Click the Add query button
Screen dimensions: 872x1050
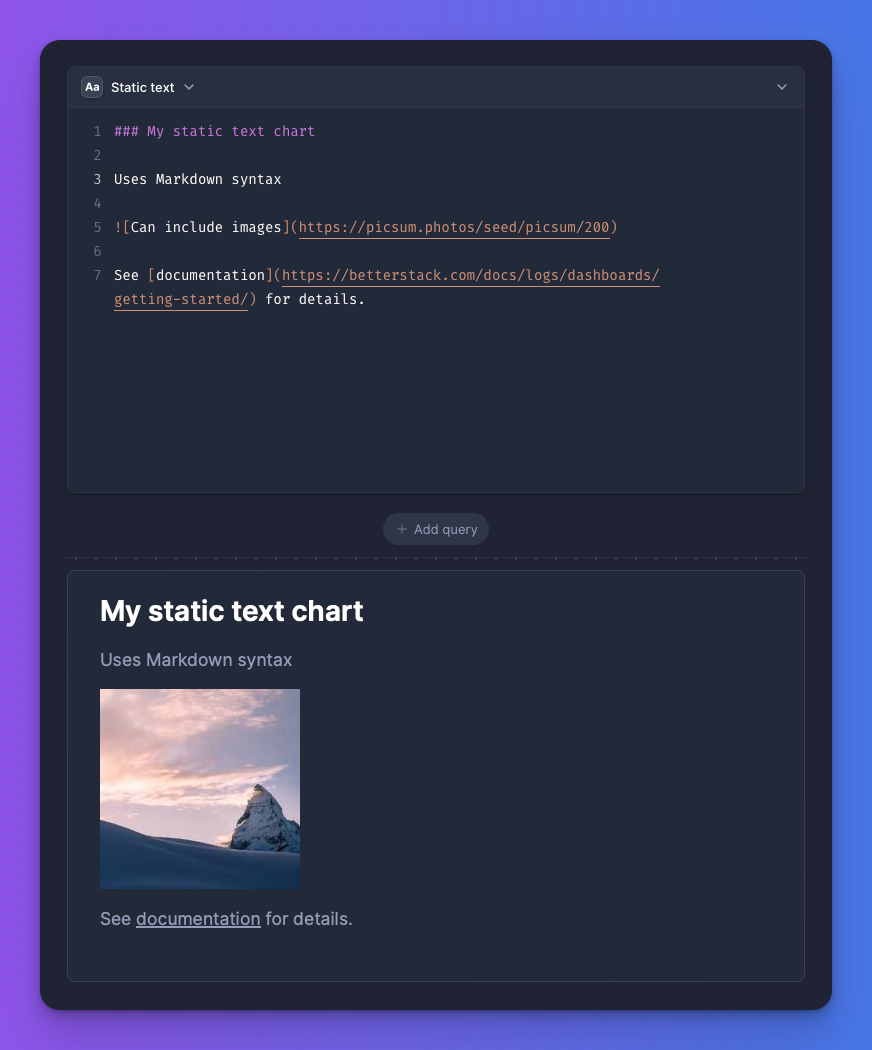(x=436, y=529)
